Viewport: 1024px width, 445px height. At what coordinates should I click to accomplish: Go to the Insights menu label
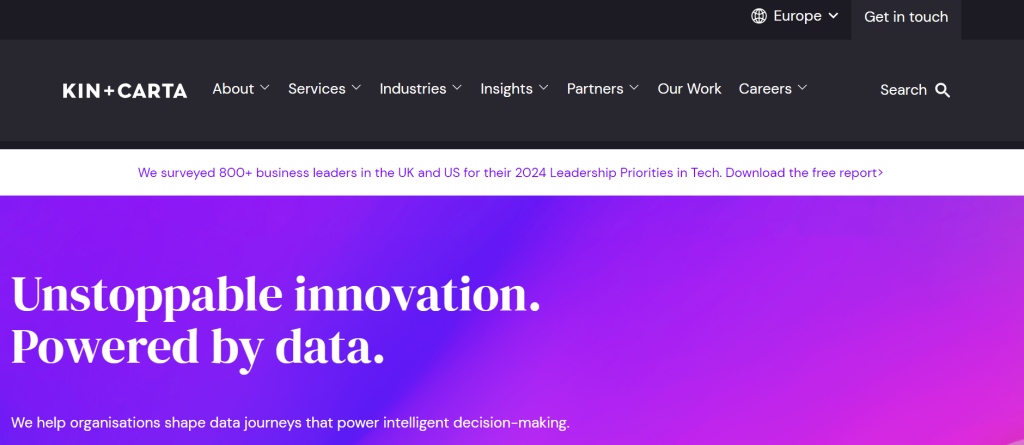tap(506, 89)
